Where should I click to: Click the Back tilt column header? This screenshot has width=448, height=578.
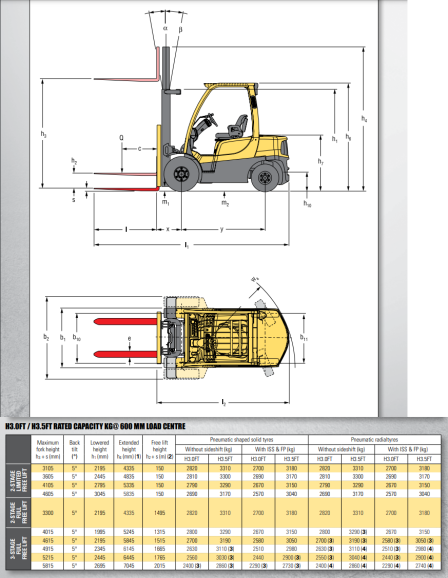pyautogui.click(x=74, y=449)
